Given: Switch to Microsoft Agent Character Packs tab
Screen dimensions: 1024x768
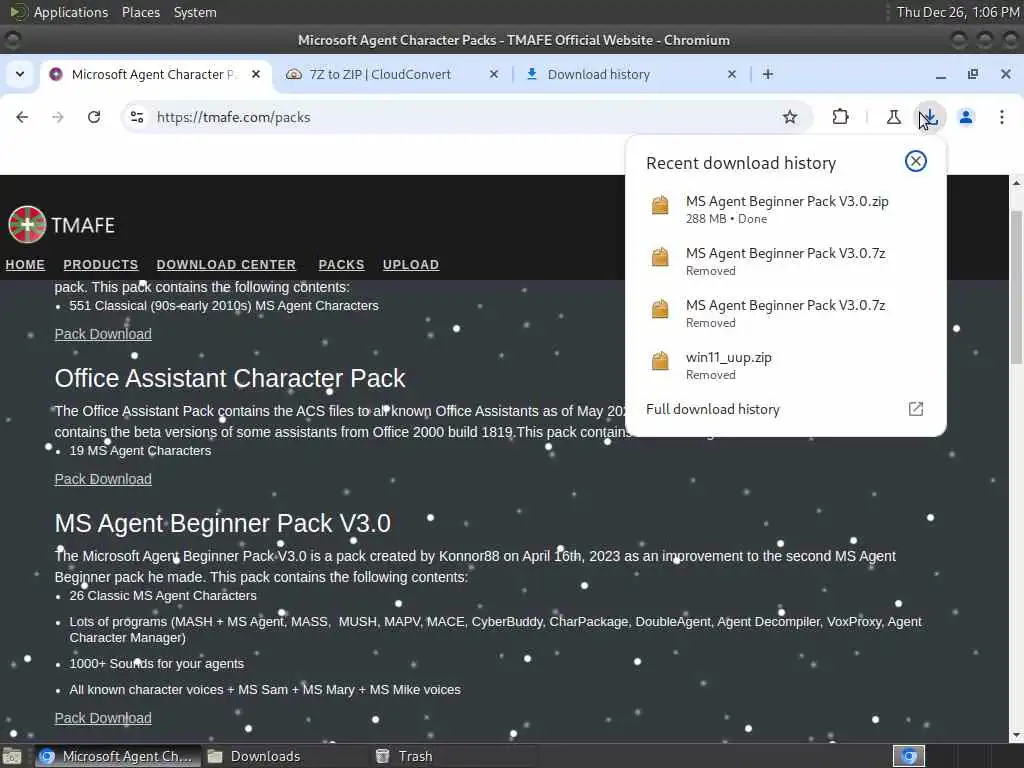Looking at the screenshot, I should (154, 74).
